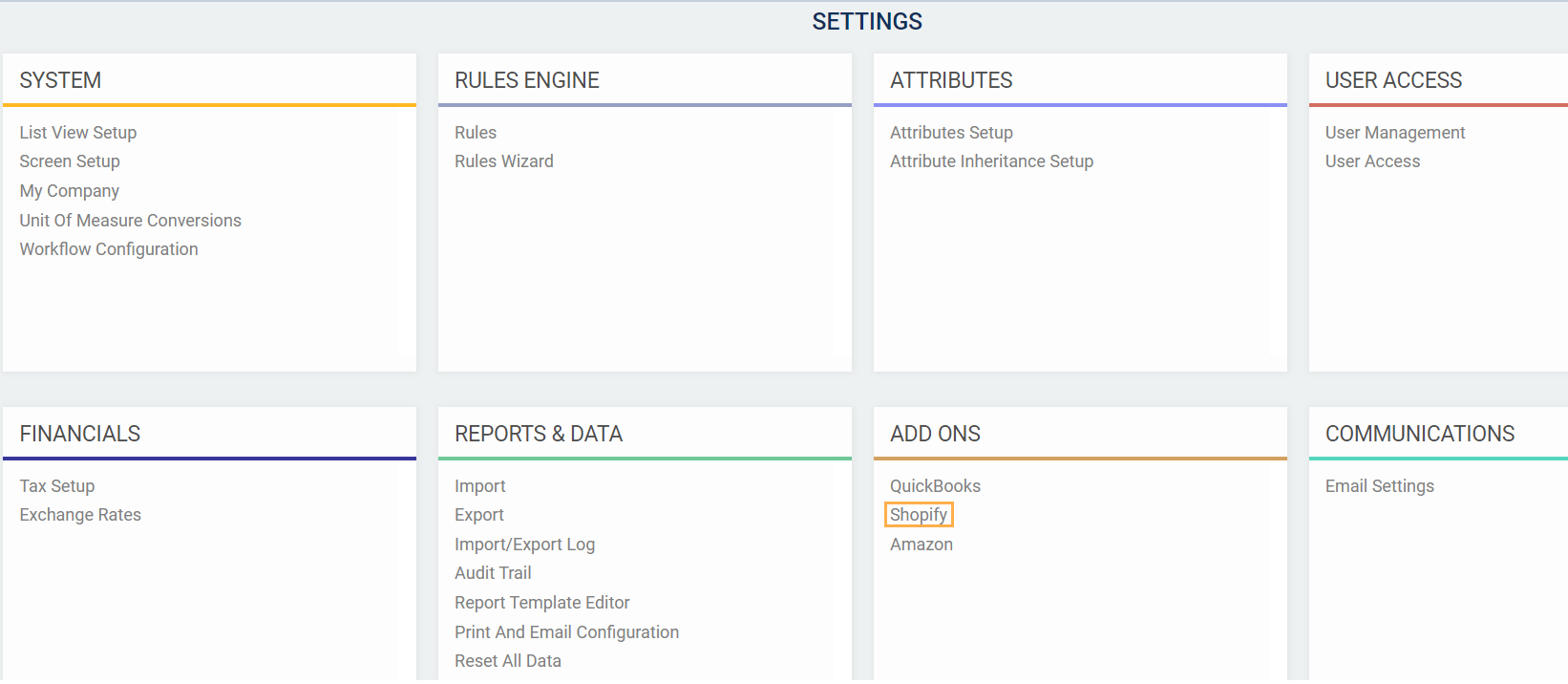
Task: Open the Rules Wizard
Action: tap(504, 161)
